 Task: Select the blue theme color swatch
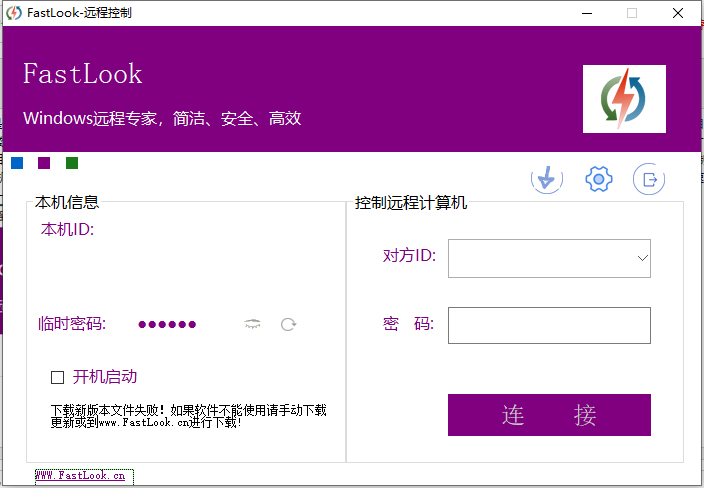tap(17, 163)
